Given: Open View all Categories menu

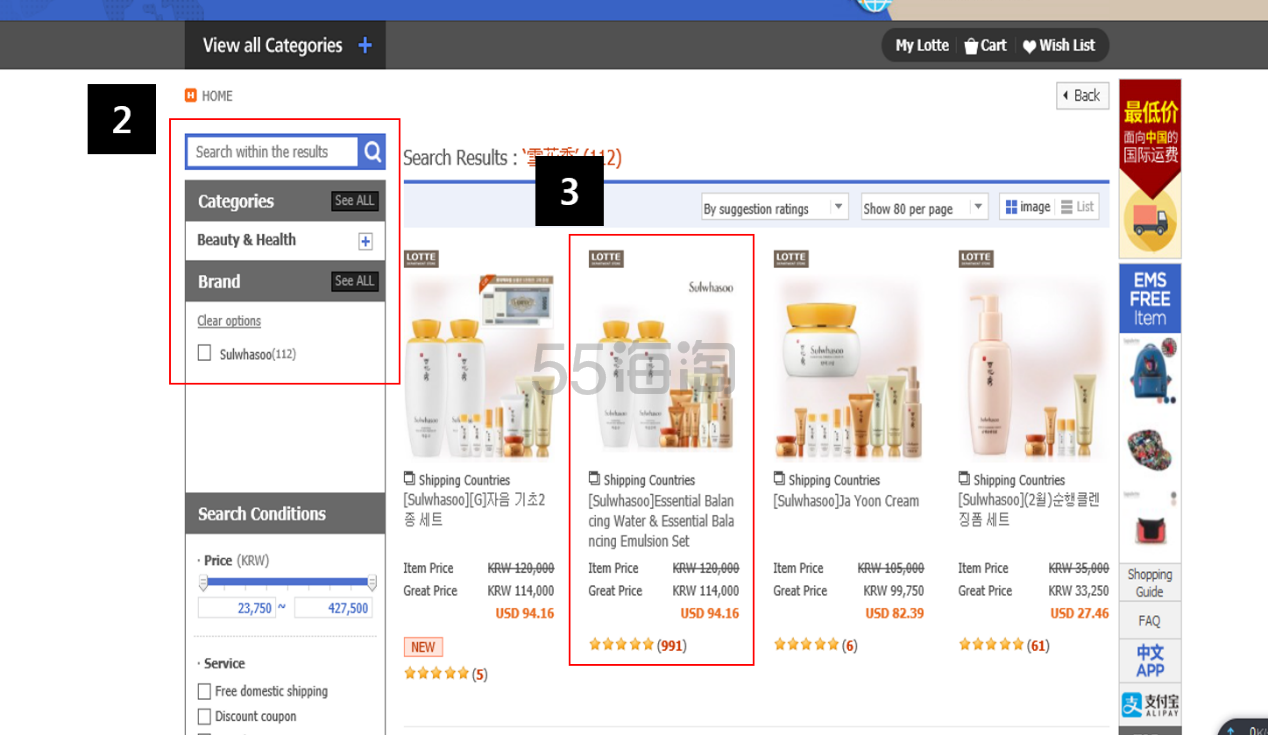Looking at the screenshot, I should pyautogui.click(x=286, y=46).
